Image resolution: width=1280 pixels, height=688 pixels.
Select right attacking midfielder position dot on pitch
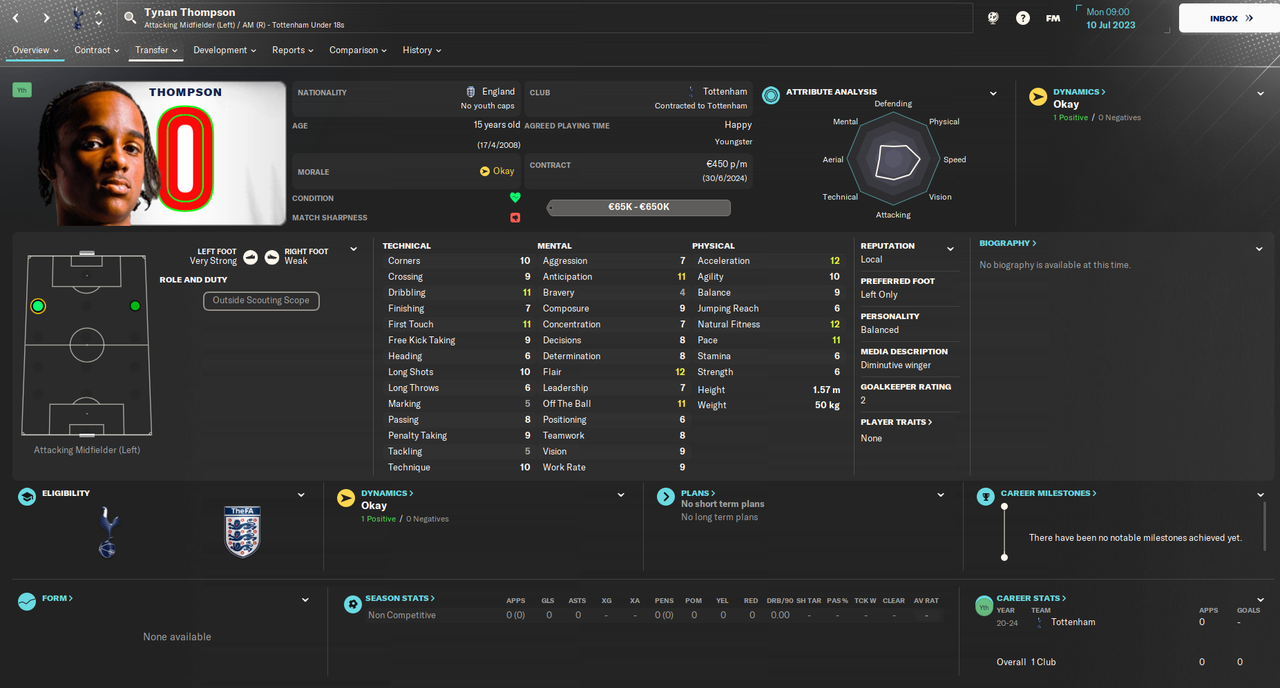(x=135, y=306)
